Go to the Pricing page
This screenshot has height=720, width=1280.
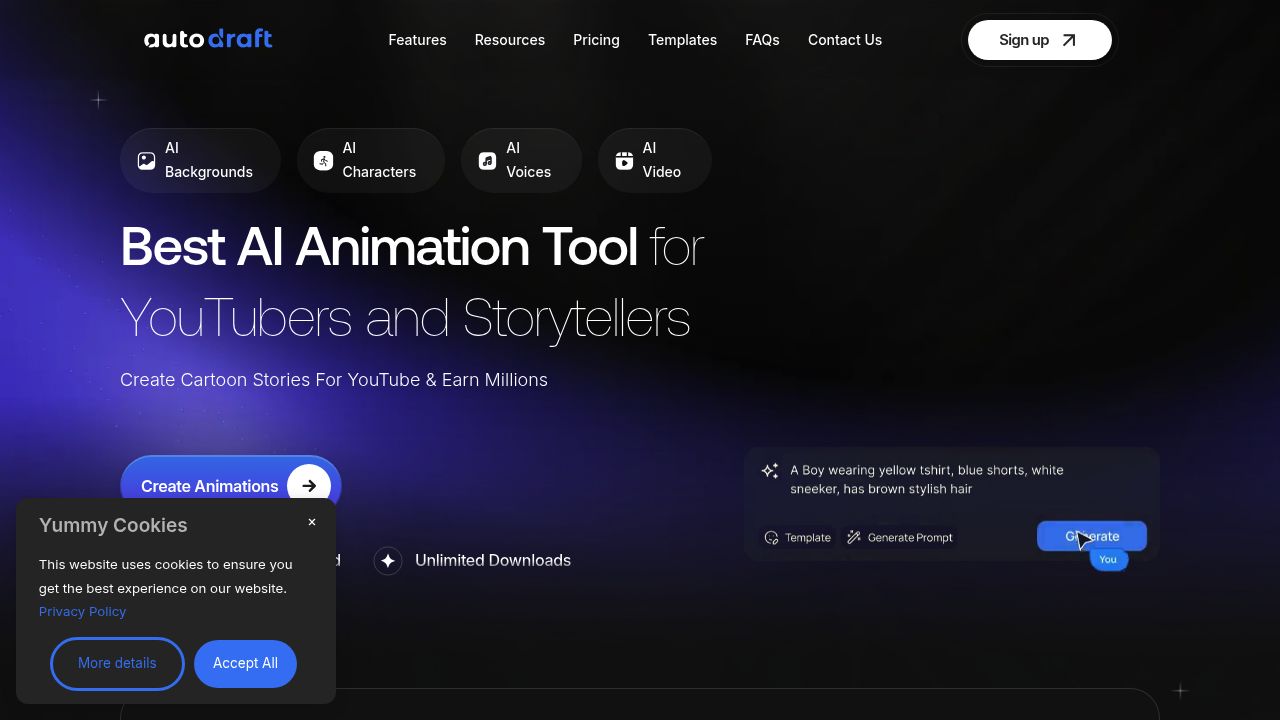[x=596, y=40]
